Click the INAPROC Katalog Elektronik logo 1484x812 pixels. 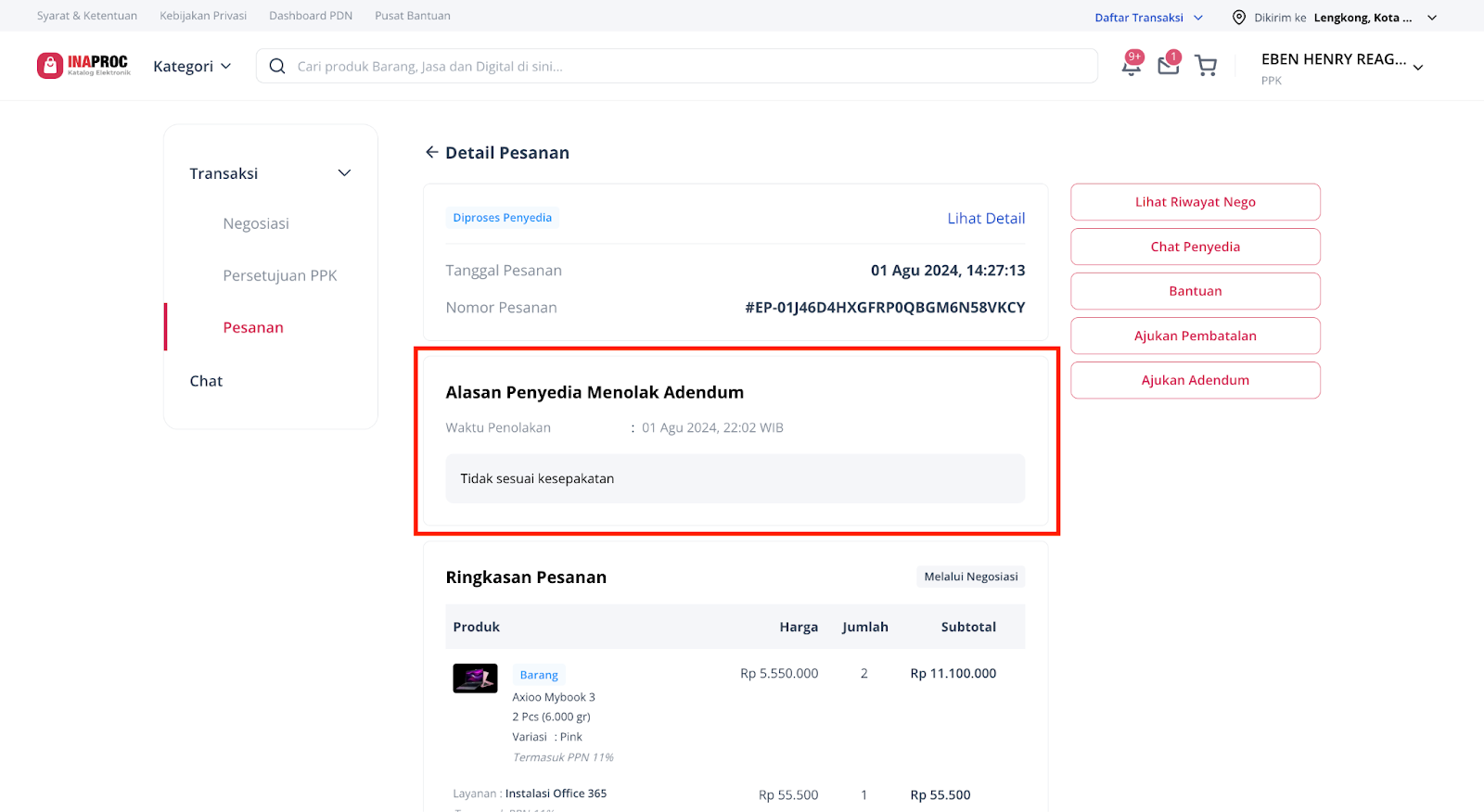click(x=83, y=65)
